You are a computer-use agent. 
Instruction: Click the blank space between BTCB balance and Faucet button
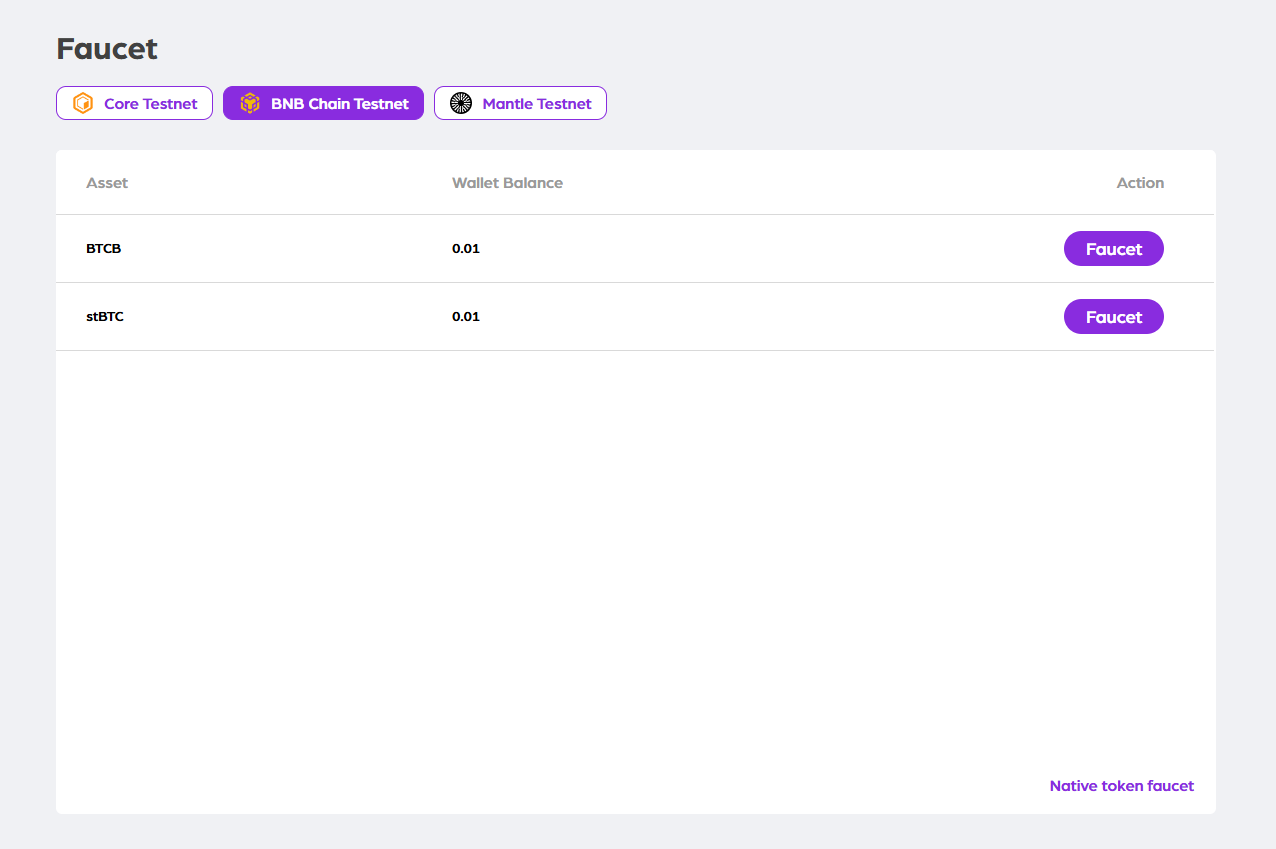pos(770,249)
